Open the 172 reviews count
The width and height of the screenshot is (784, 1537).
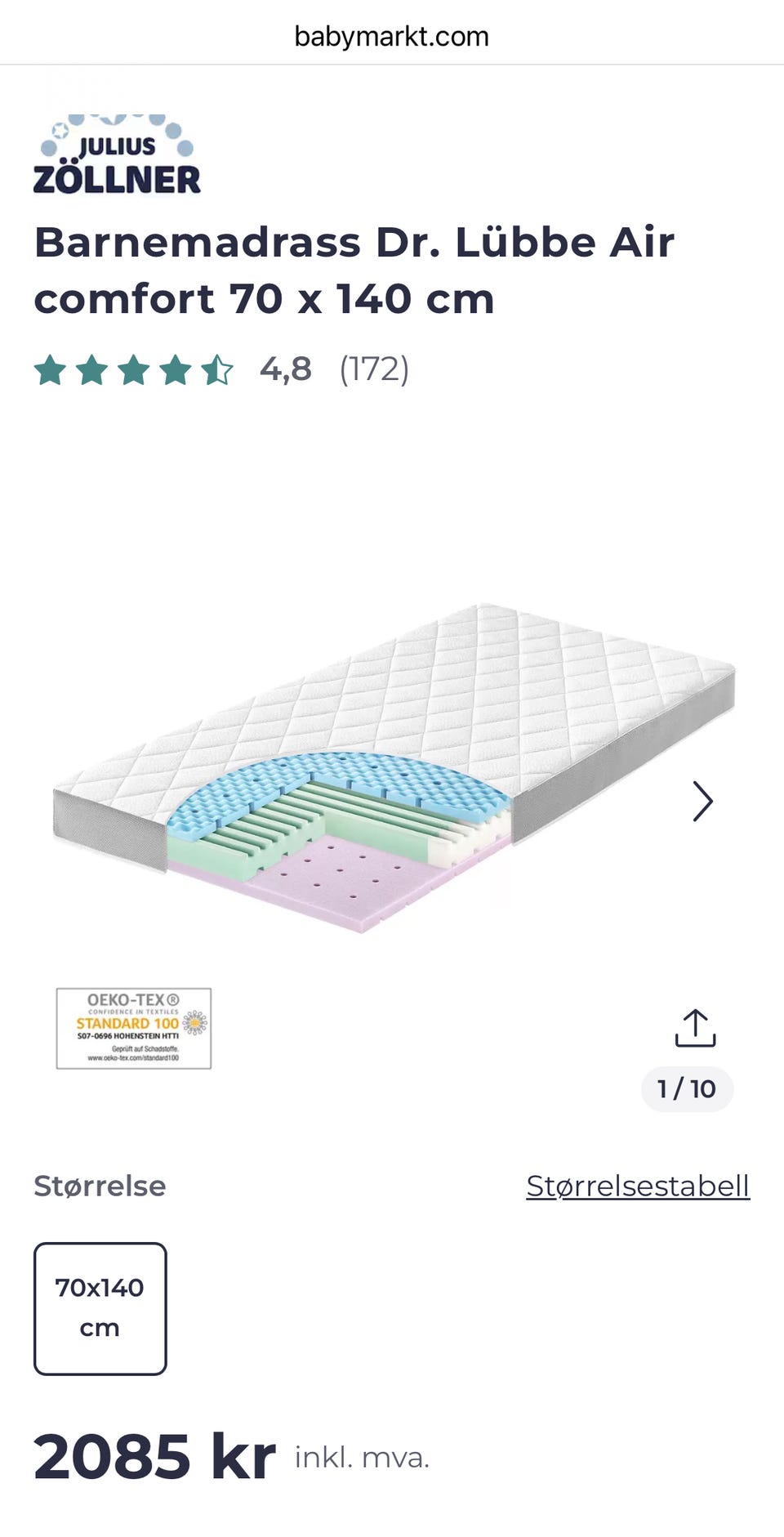pyautogui.click(x=374, y=369)
